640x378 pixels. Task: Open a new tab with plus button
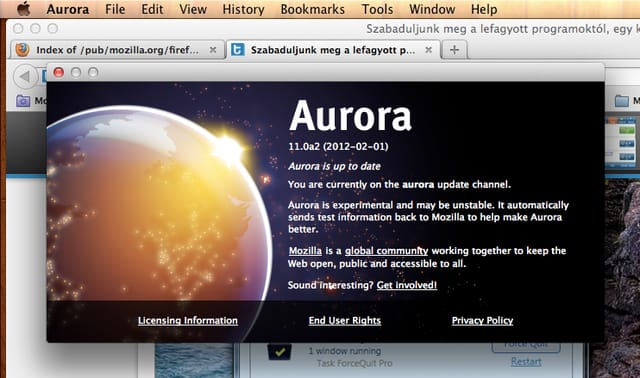coord(454,50)
